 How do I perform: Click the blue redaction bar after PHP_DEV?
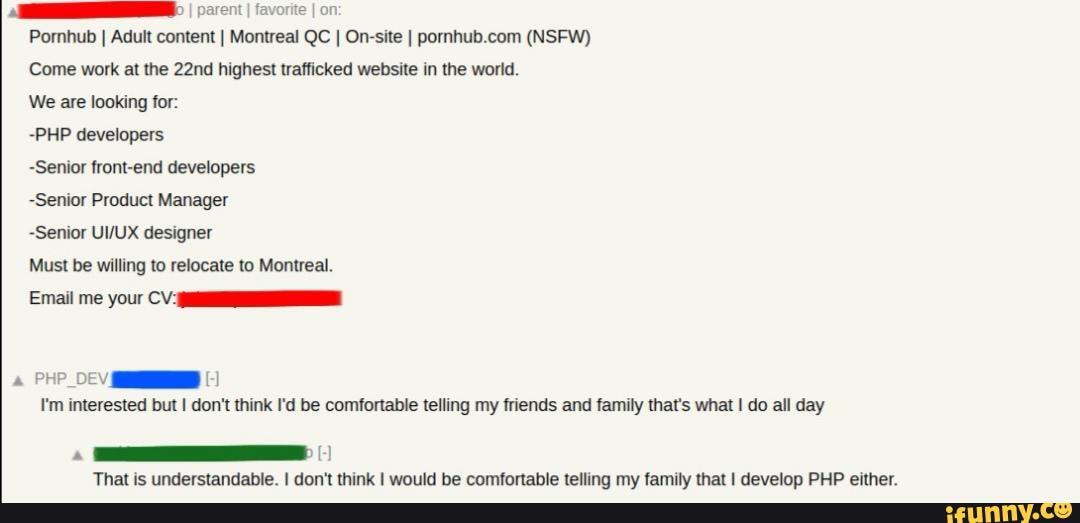(155, 379)
